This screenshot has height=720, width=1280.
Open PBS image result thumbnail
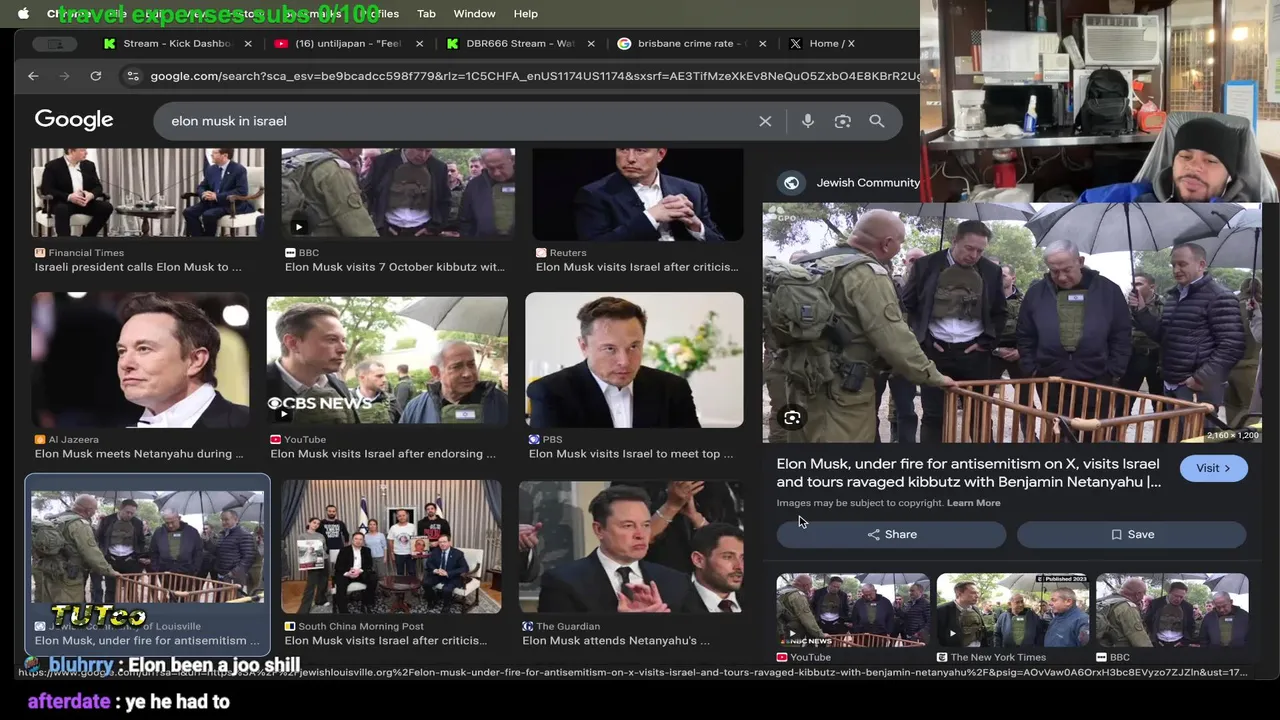[x=634, y=360]
